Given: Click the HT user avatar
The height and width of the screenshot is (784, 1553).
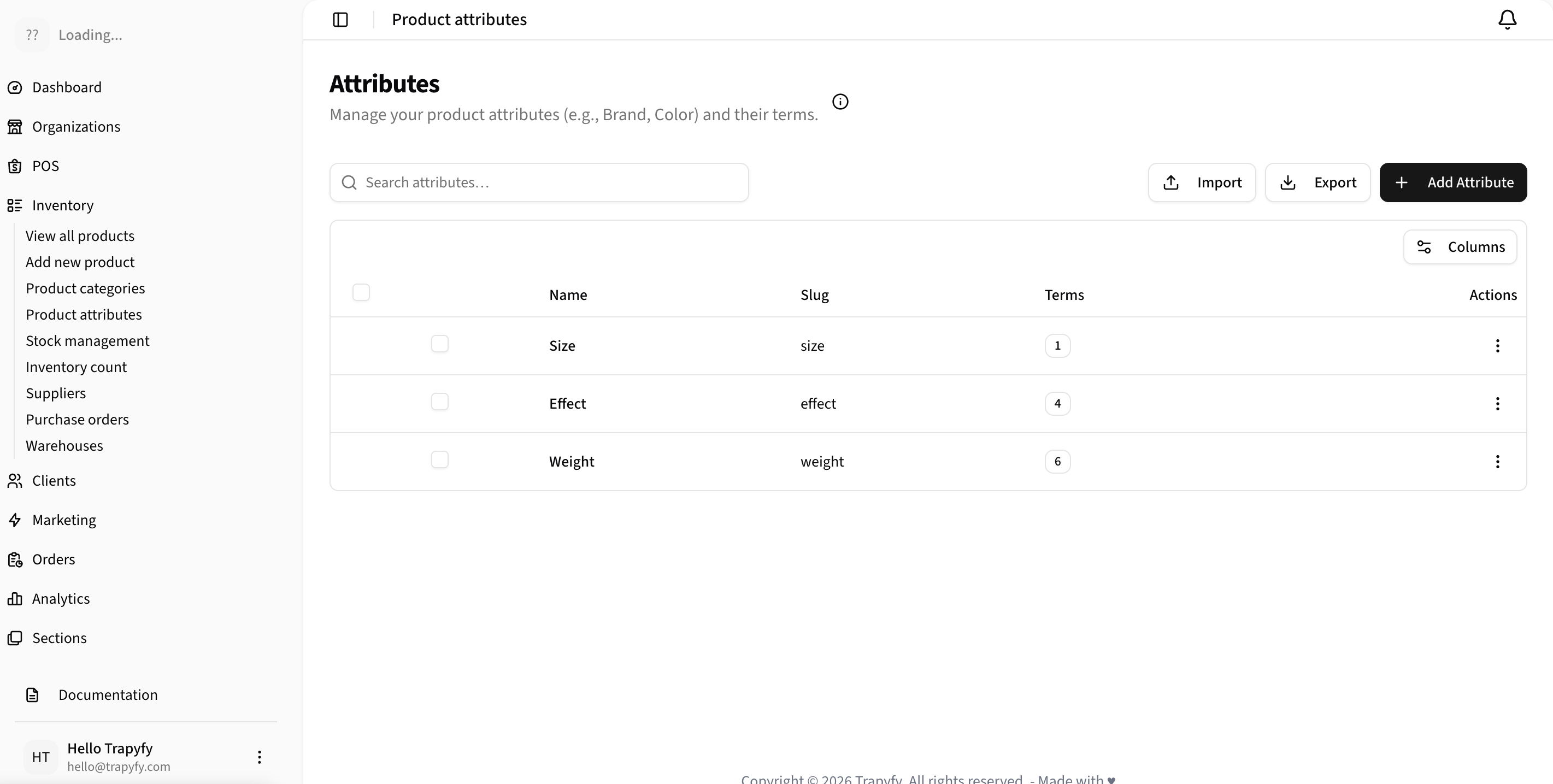Looking at the screenshot, I should pos(41,757).
